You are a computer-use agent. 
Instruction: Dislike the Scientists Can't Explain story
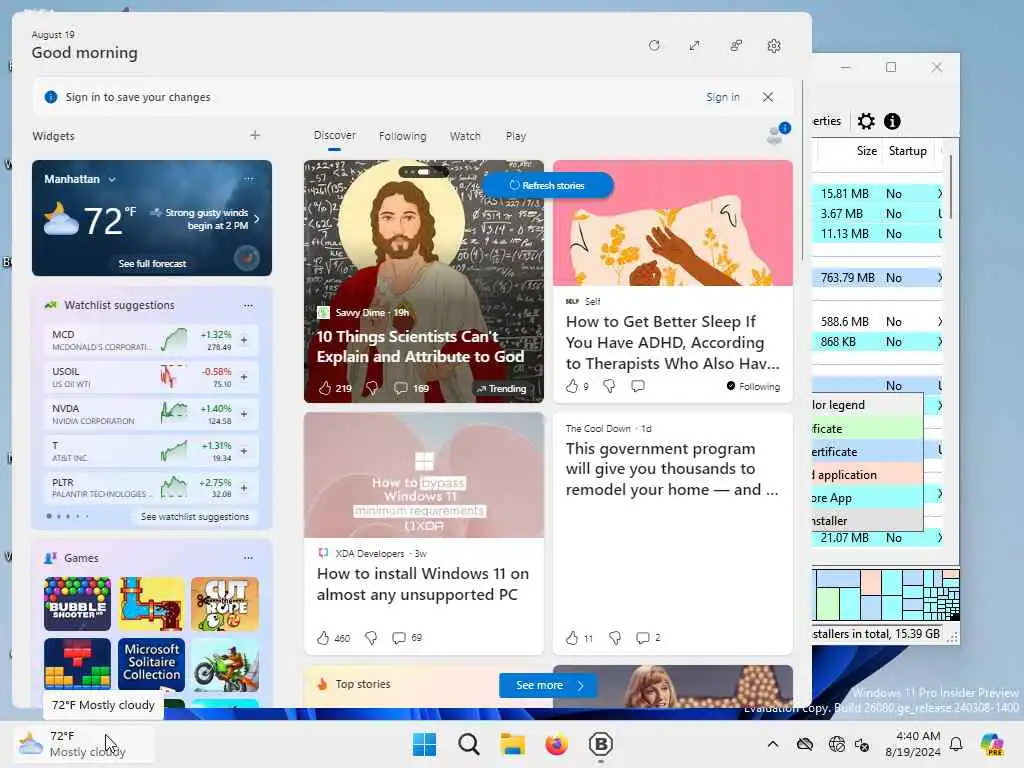tap(372, 388)
